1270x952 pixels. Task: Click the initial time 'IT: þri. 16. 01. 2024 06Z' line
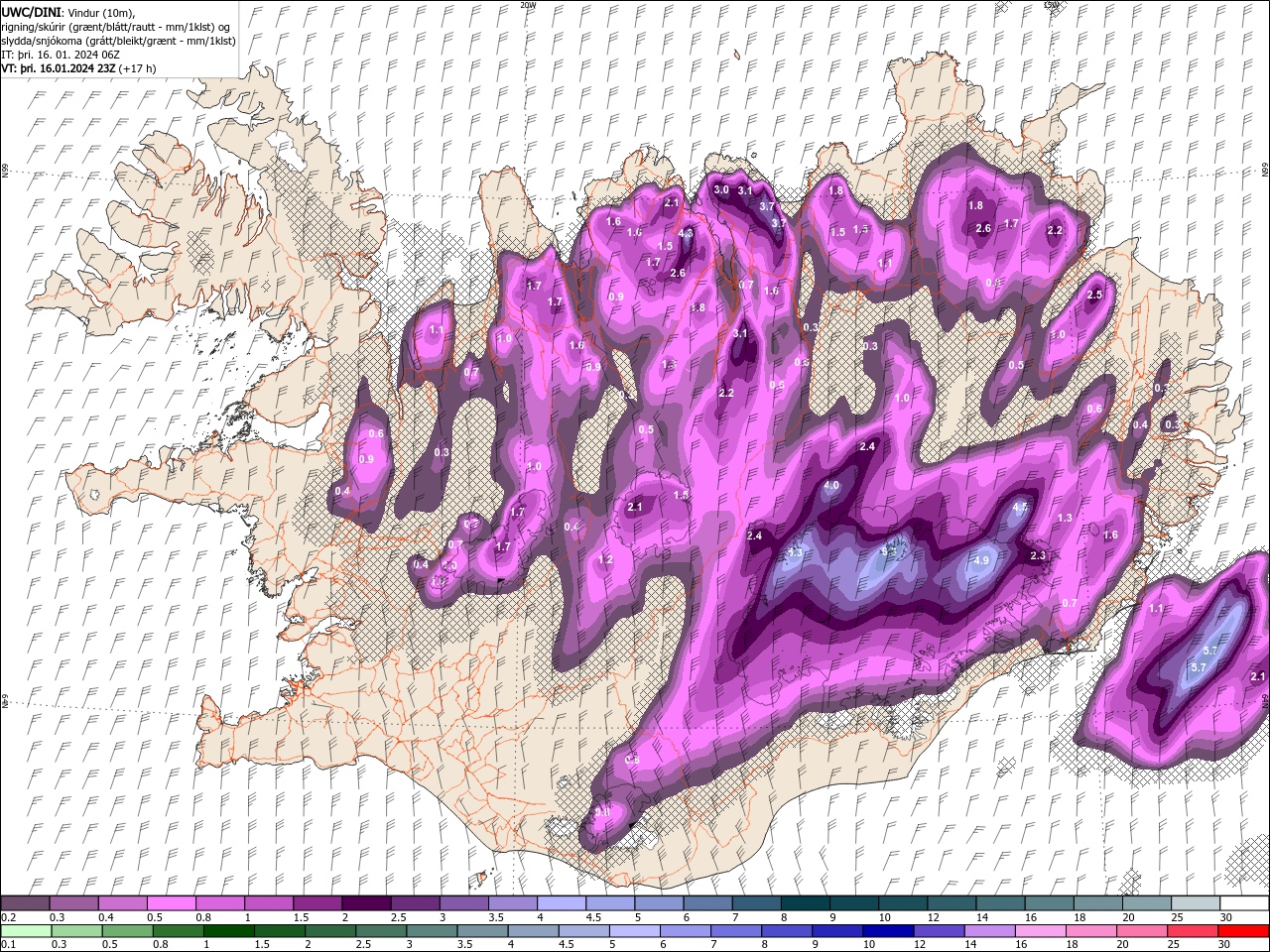(62, 55)
